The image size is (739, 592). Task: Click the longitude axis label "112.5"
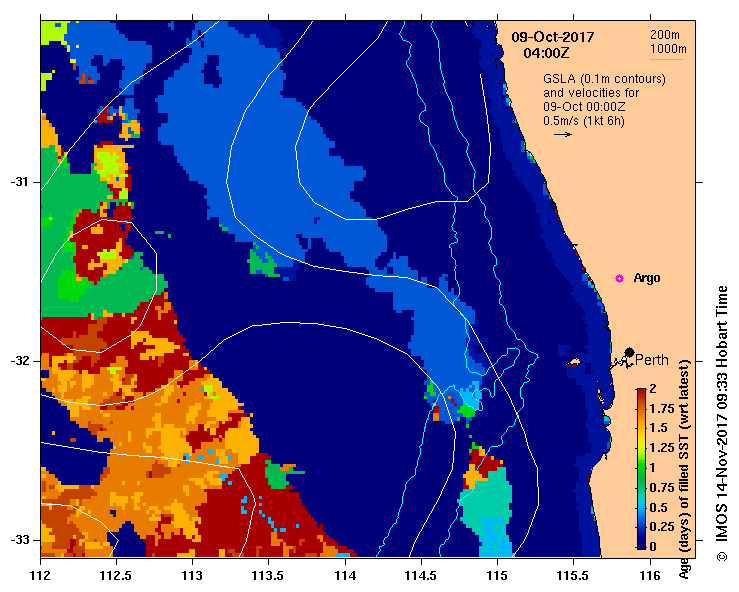pos(116,576)
